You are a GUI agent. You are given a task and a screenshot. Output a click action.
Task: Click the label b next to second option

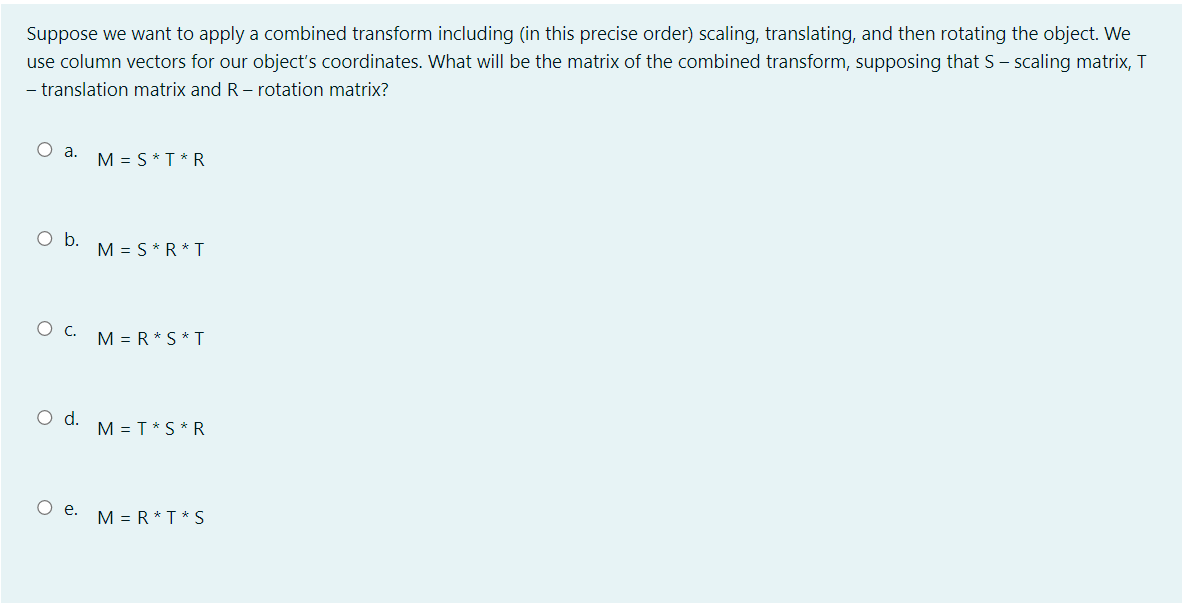pos(70,239)
